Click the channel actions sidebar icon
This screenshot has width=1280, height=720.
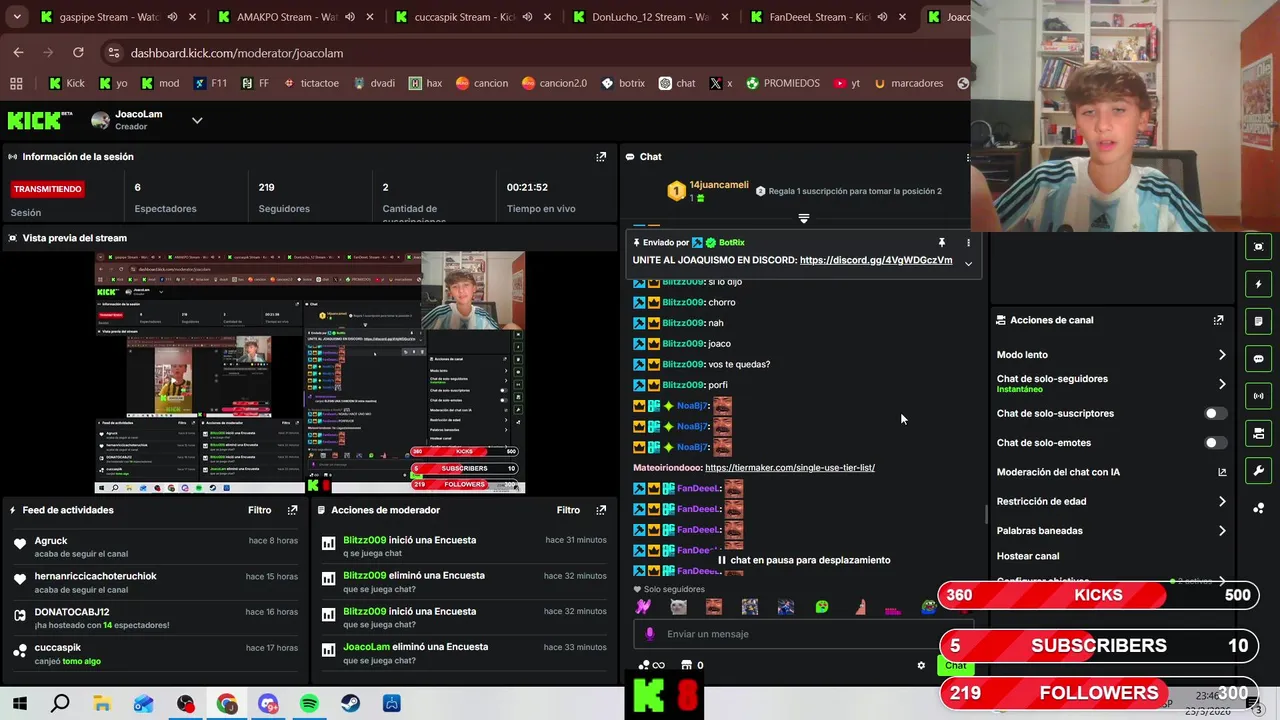pyautogui.click(x=1258, y=433)
